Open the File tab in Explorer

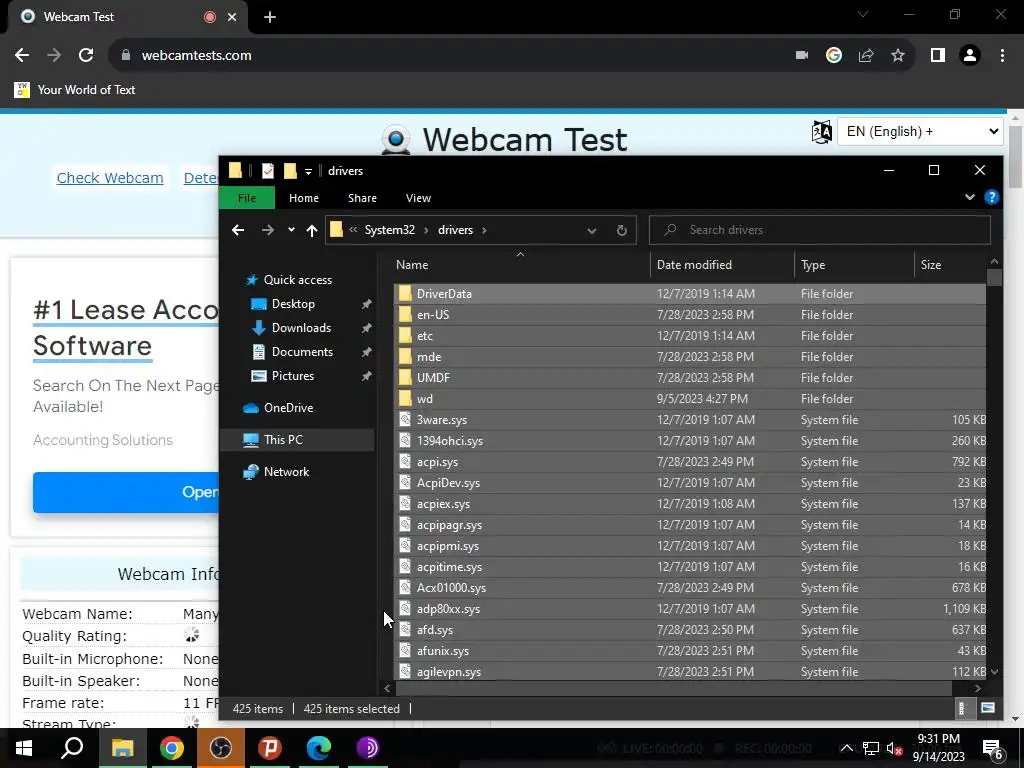tap(247, 198)
